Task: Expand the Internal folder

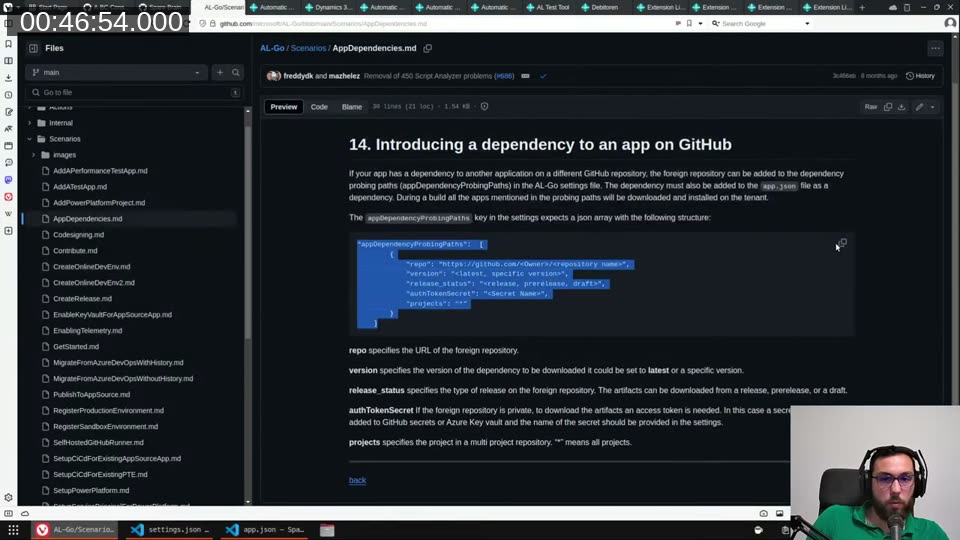Action: [30, 123]
